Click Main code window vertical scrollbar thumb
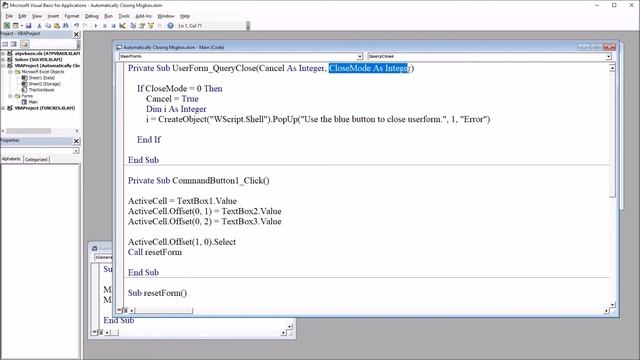 (612, 135)
